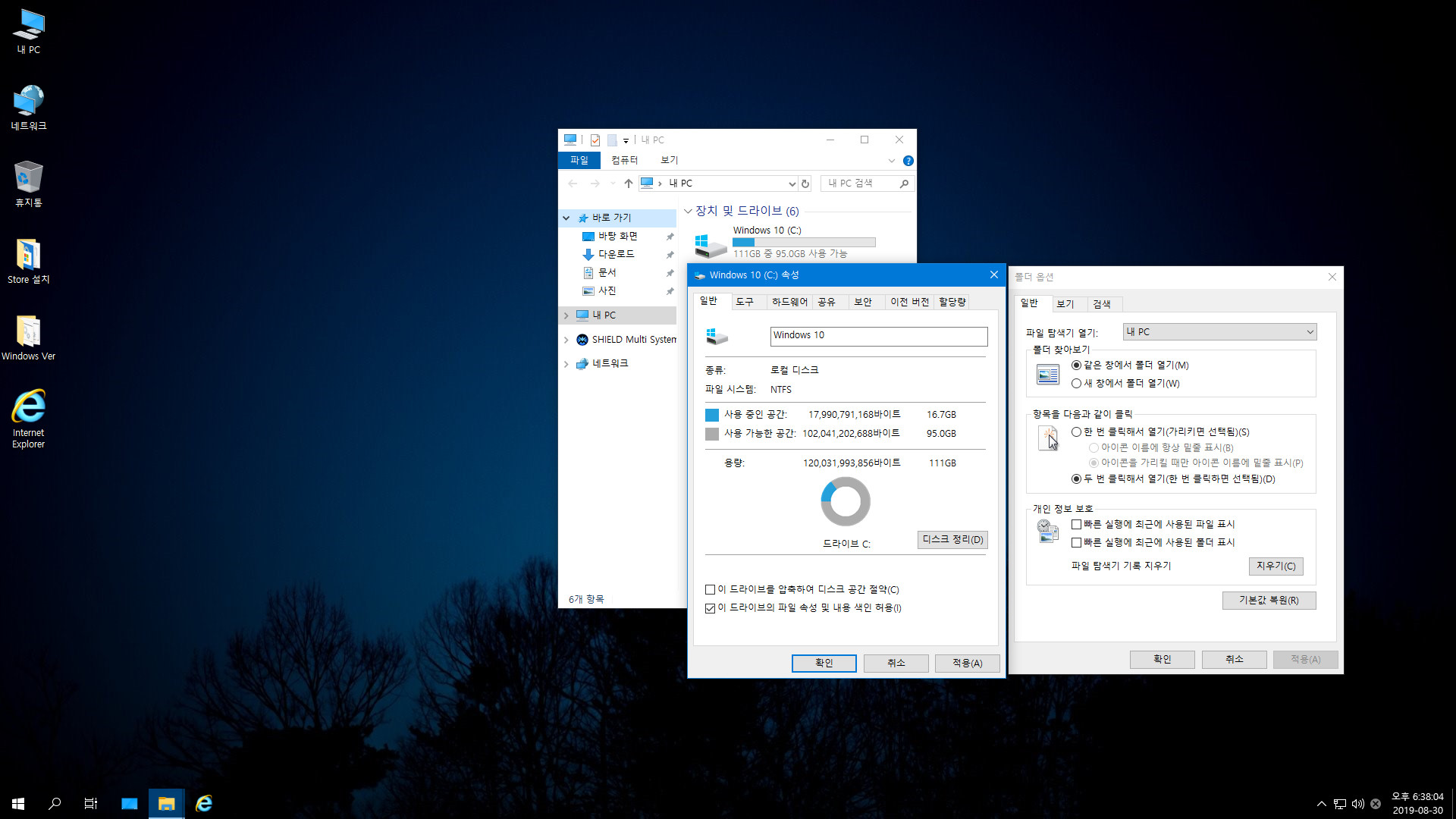The image size is (1456, 819).
Task: Toggle 빠른 실행에 최근에 사용된 폴더 표시
Action: point(1076,543)
